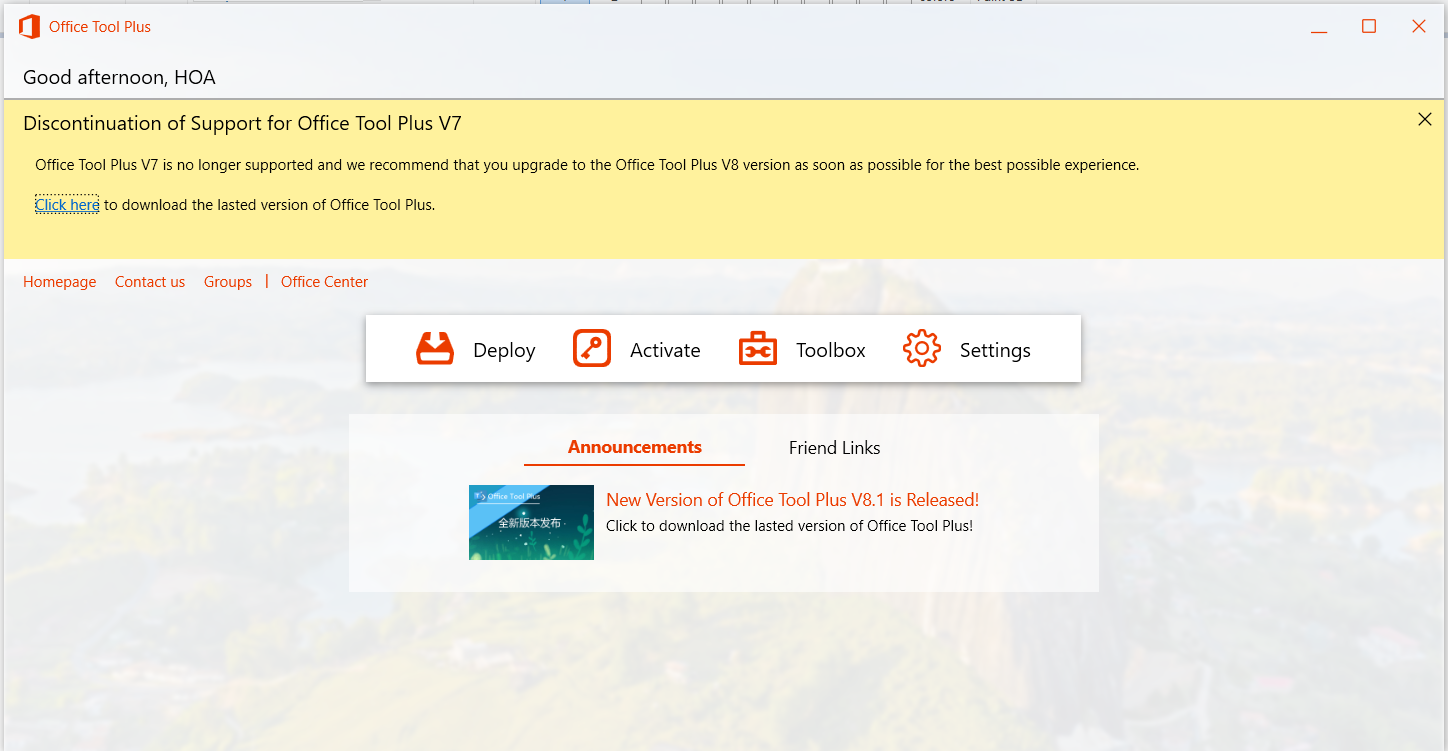
Task: Follow the 'Click here' download link
Action: click(x=67, y=205)
